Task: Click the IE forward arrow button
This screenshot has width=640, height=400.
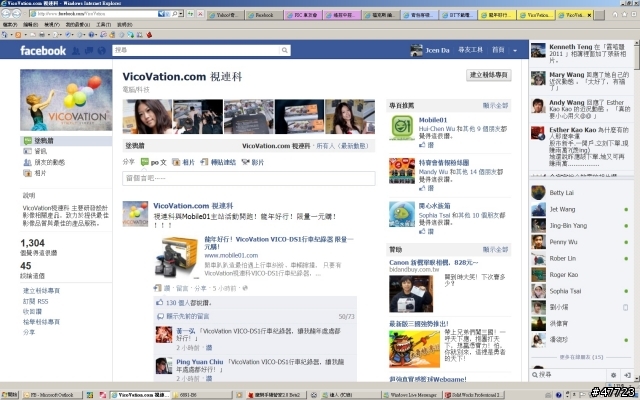Action: [16, 14]
